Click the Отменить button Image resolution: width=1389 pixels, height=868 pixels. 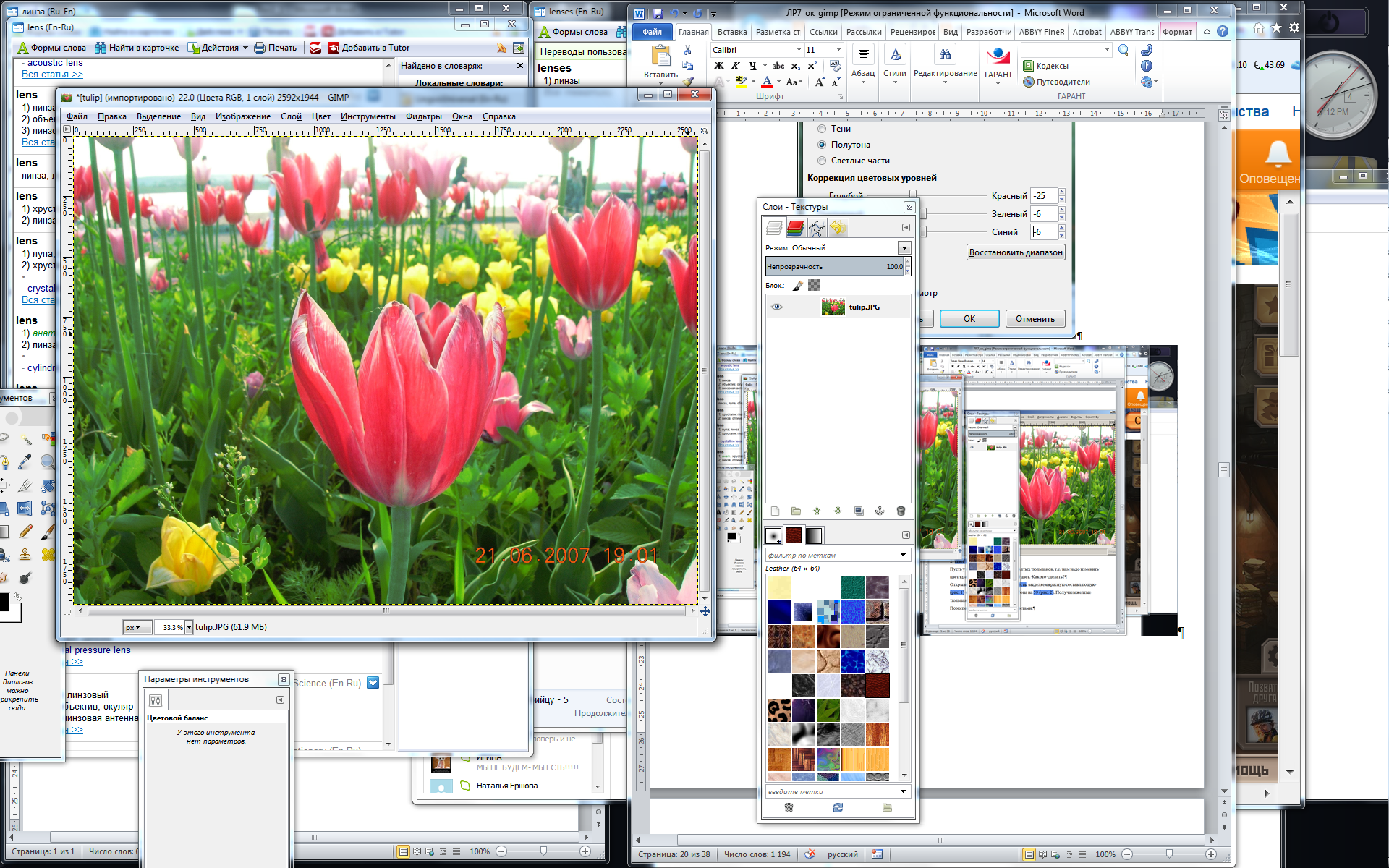click(x=1035, y=319)
